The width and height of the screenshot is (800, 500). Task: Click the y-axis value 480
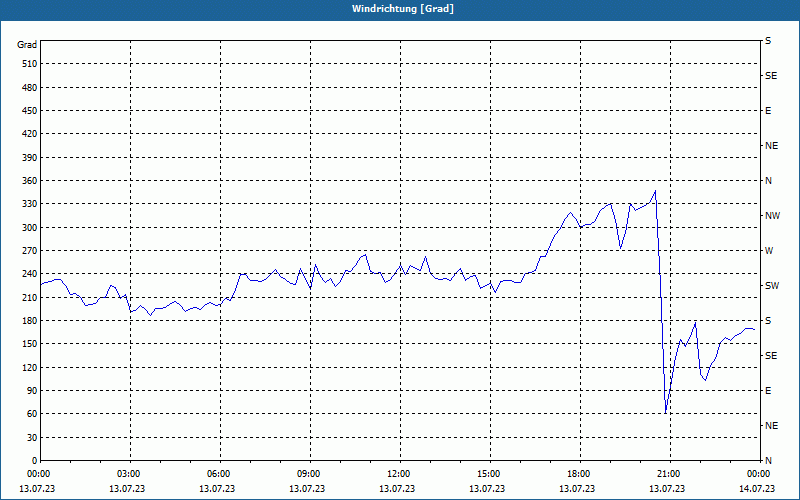(x=30, y=88)
